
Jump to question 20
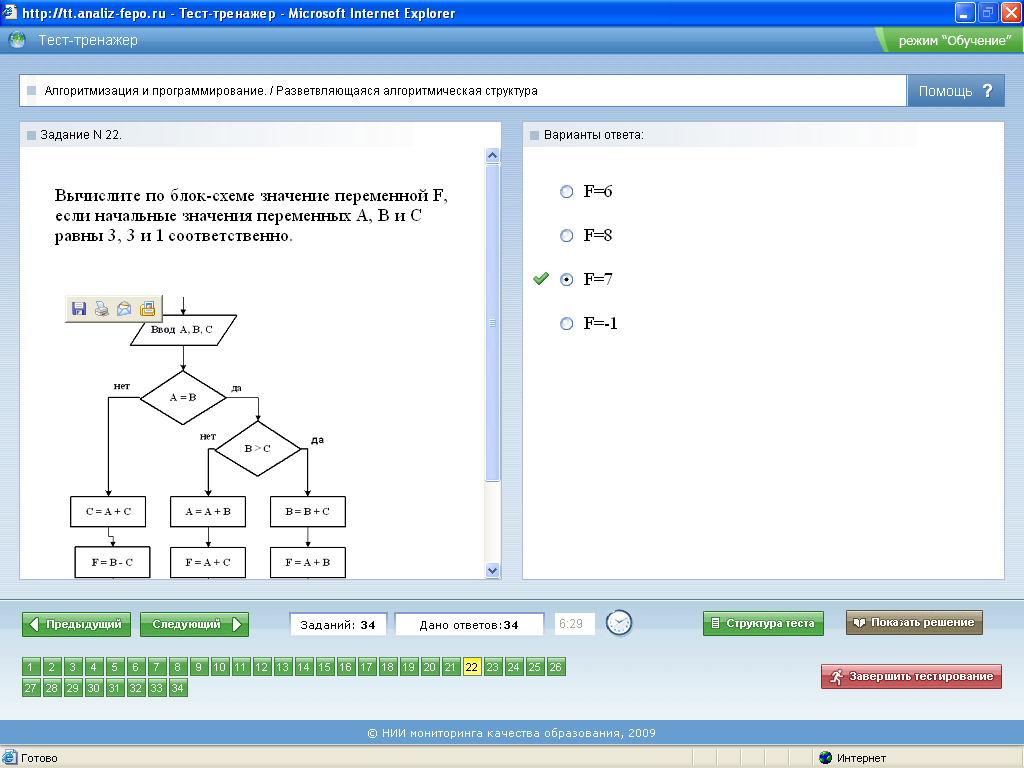[429, 667]
